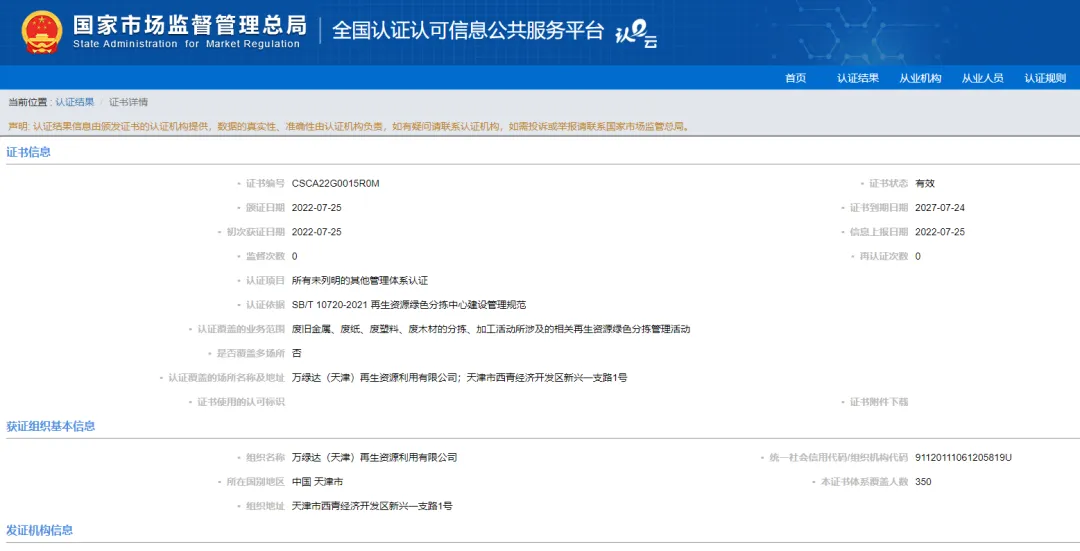Click the 证书状态 value 有效
Image resolution: width=1080 pixels, height=551 pixels.
point(925,183)
